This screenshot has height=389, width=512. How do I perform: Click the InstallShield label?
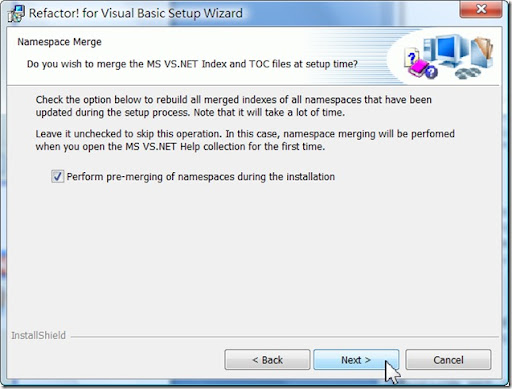[38, 335]
